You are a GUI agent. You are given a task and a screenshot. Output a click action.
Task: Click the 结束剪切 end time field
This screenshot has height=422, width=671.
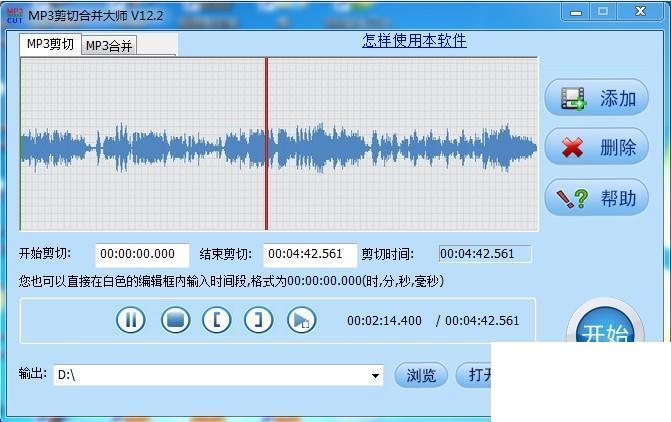click(310, 254)
